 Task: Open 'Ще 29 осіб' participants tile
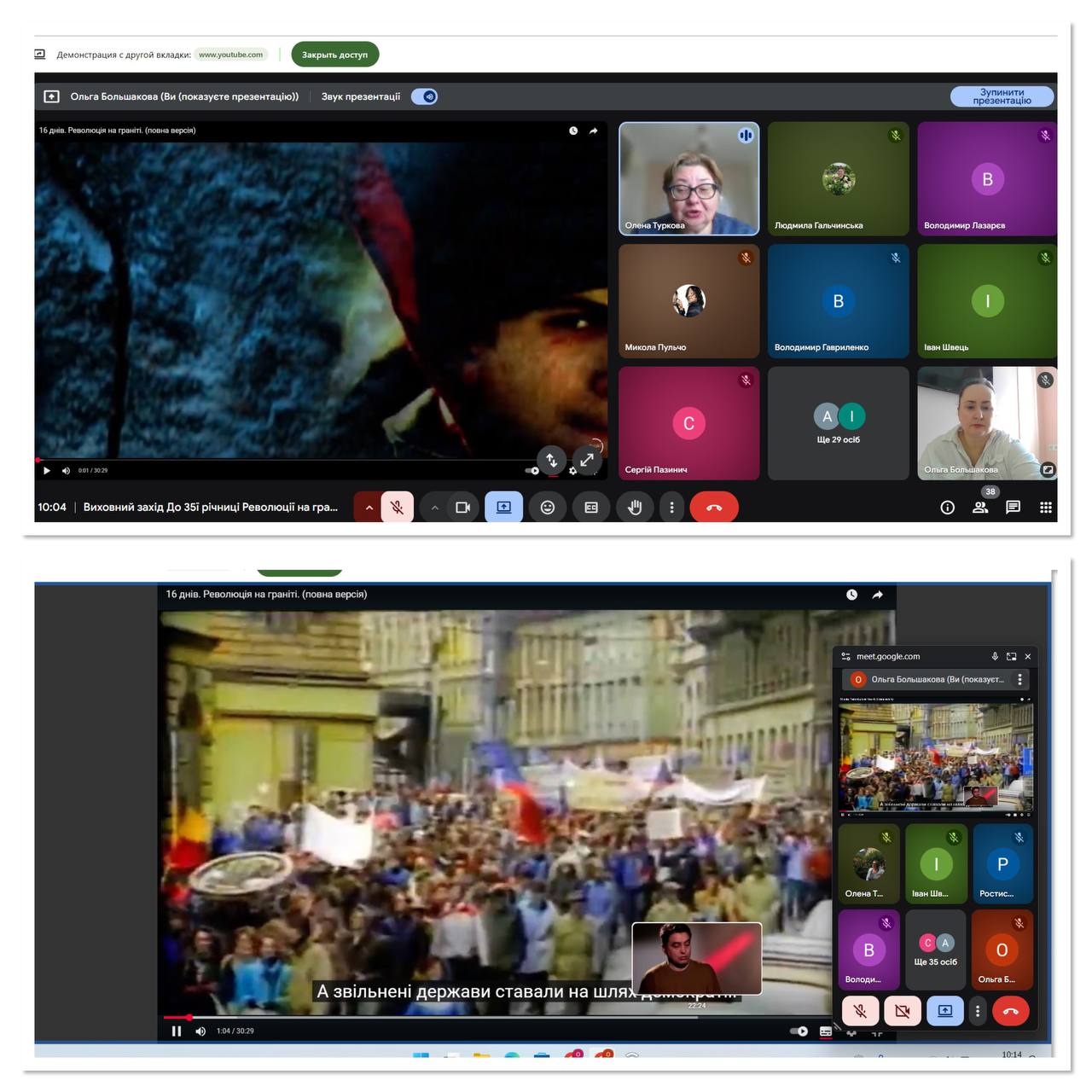(x=838, y=423)
